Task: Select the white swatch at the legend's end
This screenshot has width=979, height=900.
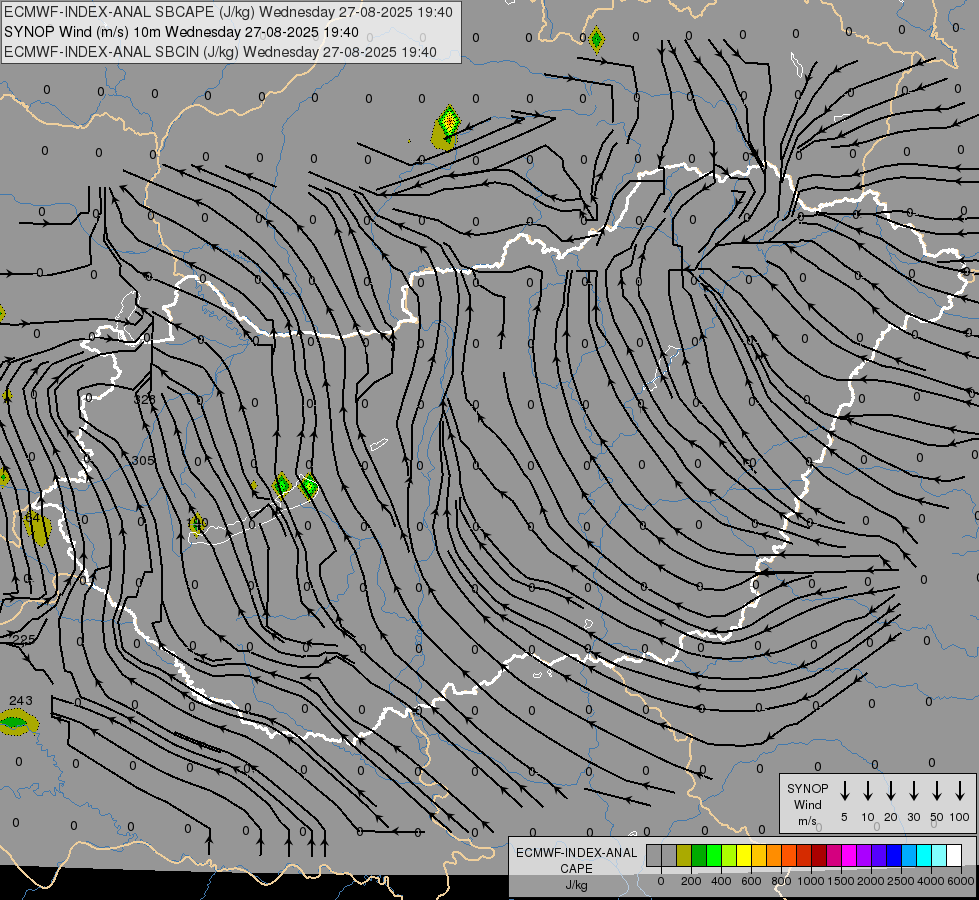Action: click(953, 855)
